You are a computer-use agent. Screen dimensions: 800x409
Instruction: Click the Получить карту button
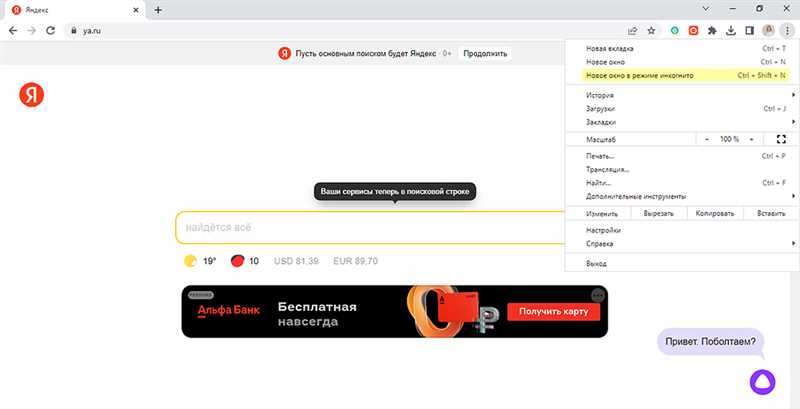(x=554, y=312)
